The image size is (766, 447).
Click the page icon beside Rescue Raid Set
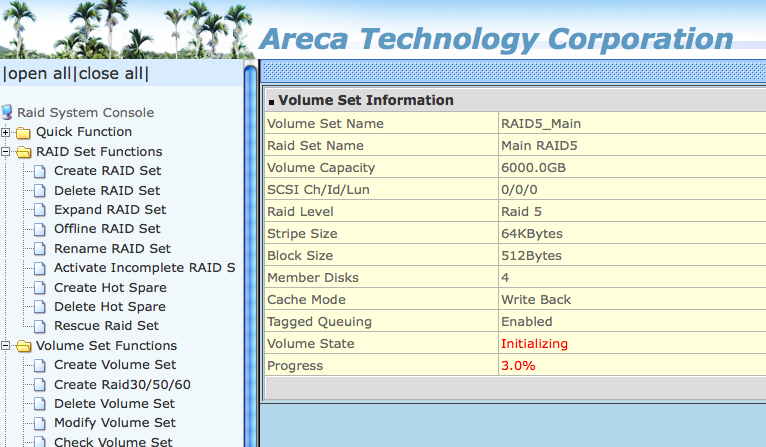pos(40,326)
